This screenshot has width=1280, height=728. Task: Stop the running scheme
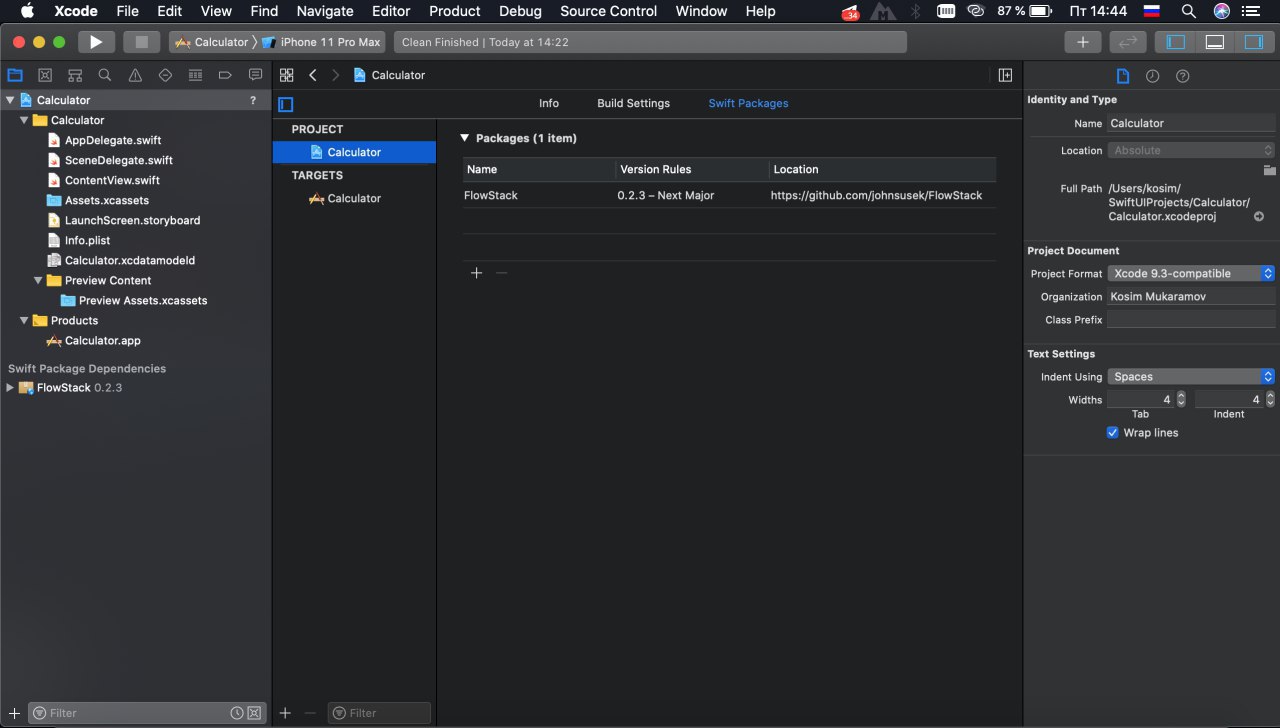141,42
